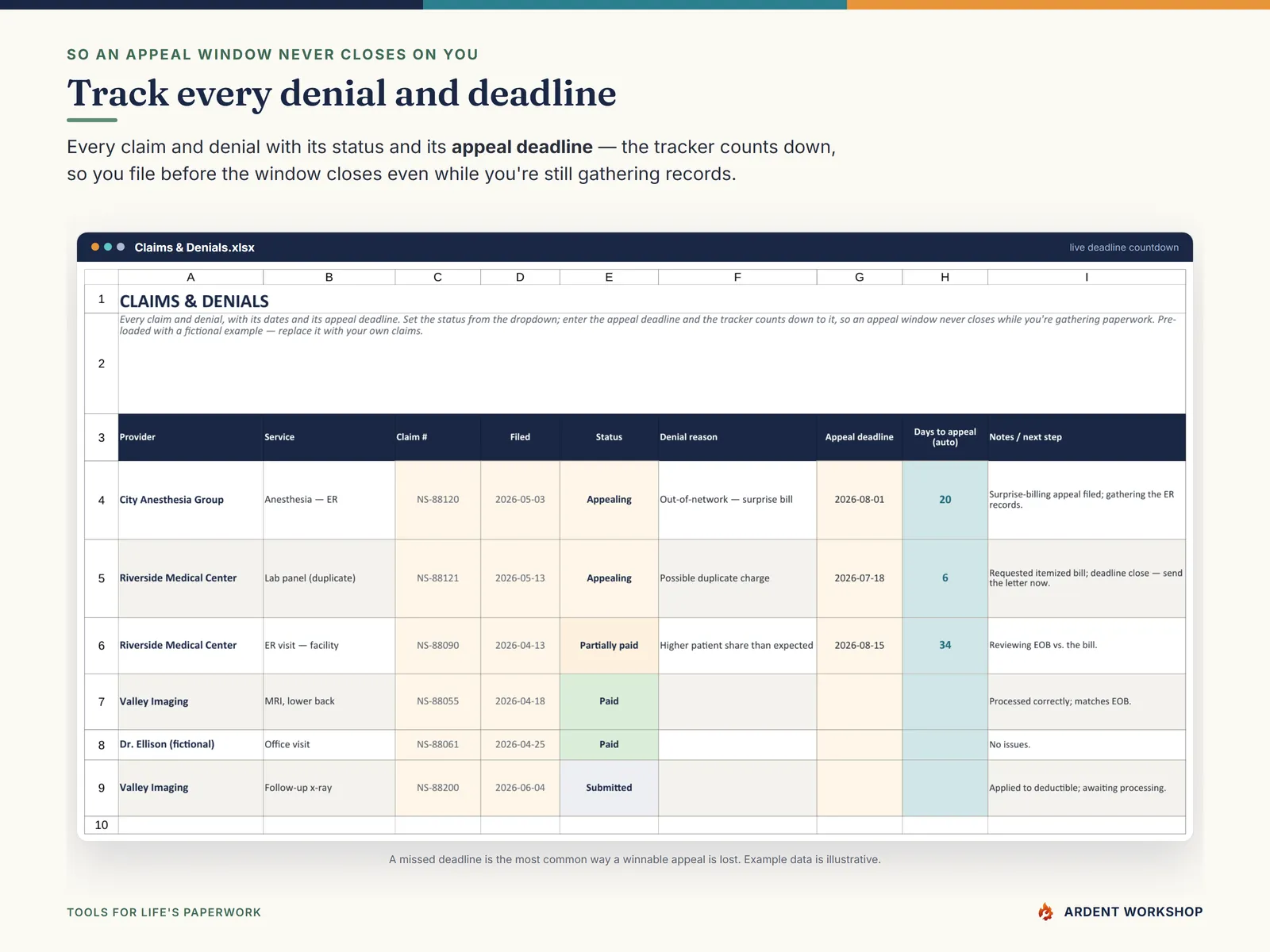
Task: Select column G header
Action: click(860, 277)
